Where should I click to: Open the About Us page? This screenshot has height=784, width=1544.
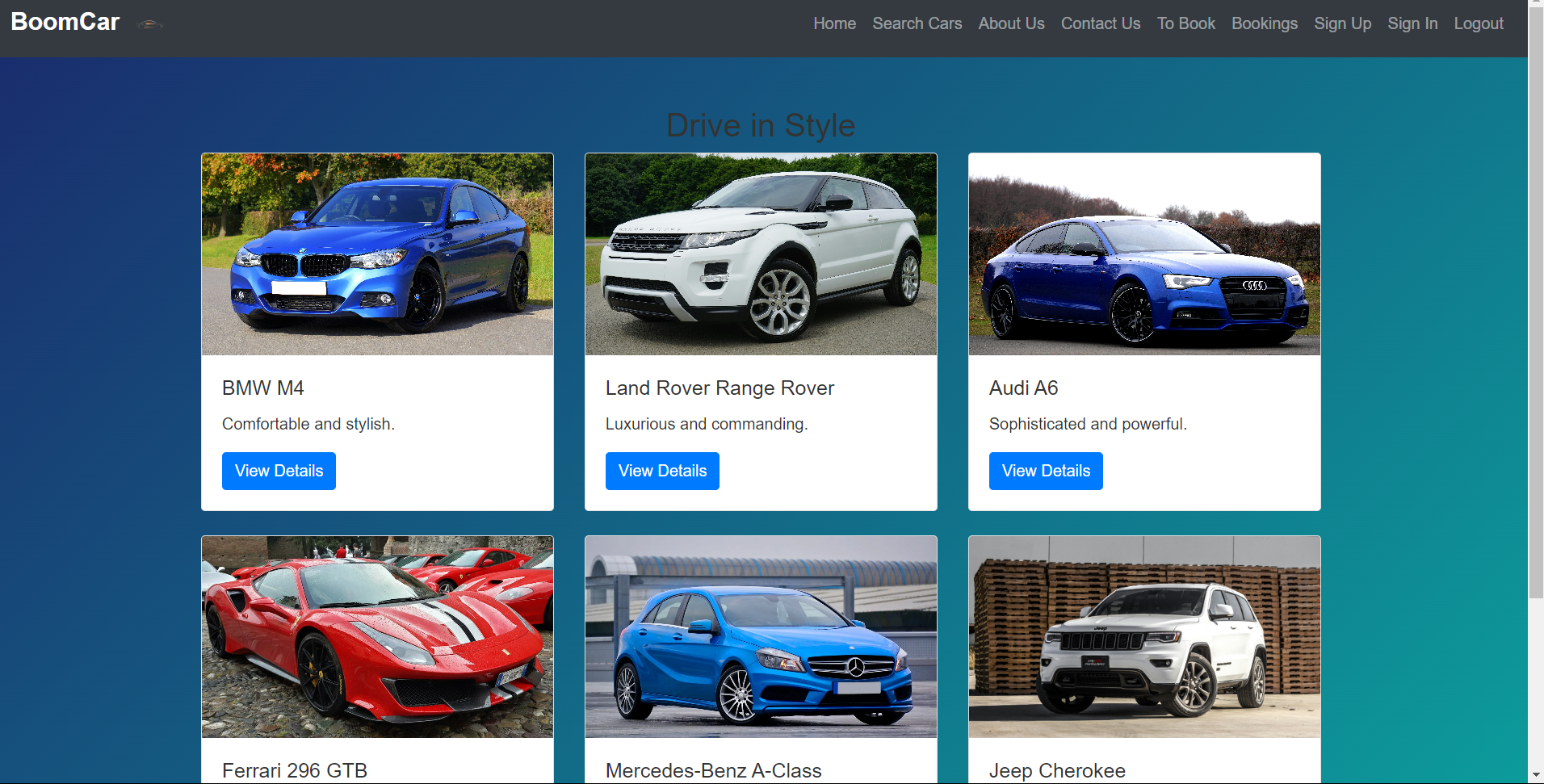click(x=1011, y=24)
